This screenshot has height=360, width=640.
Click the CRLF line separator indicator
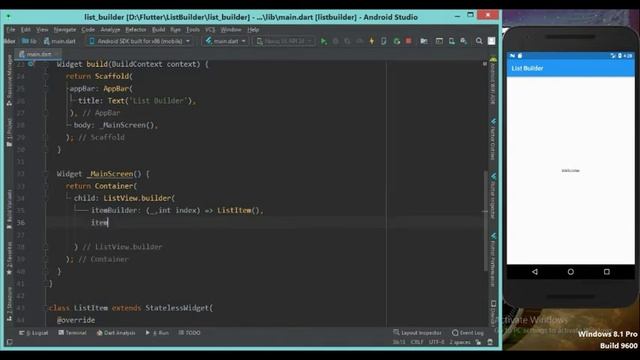coord(417,342)
